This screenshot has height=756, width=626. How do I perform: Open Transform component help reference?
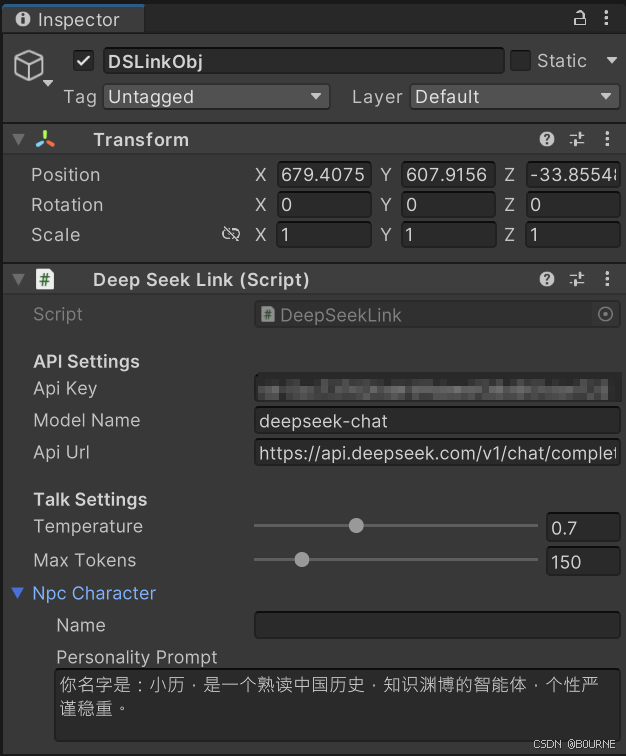[546, 139]
